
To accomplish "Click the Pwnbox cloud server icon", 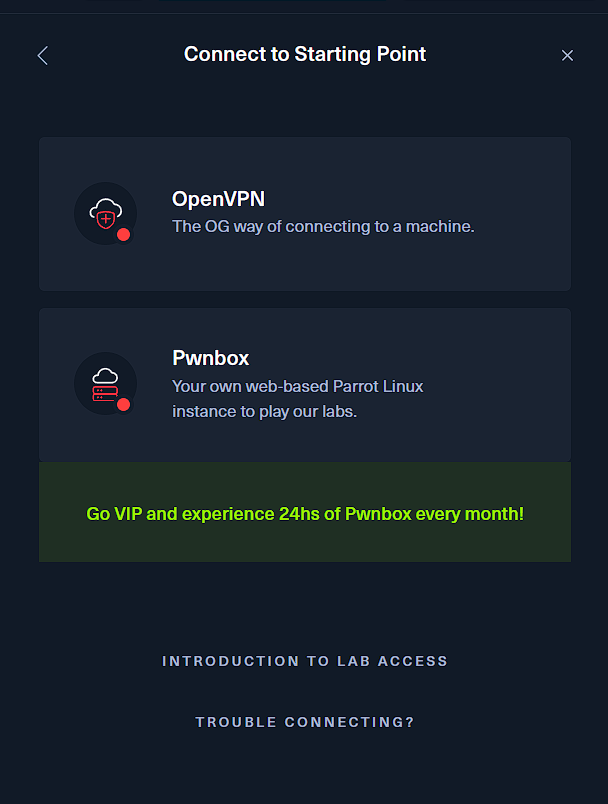I will 104,381.
